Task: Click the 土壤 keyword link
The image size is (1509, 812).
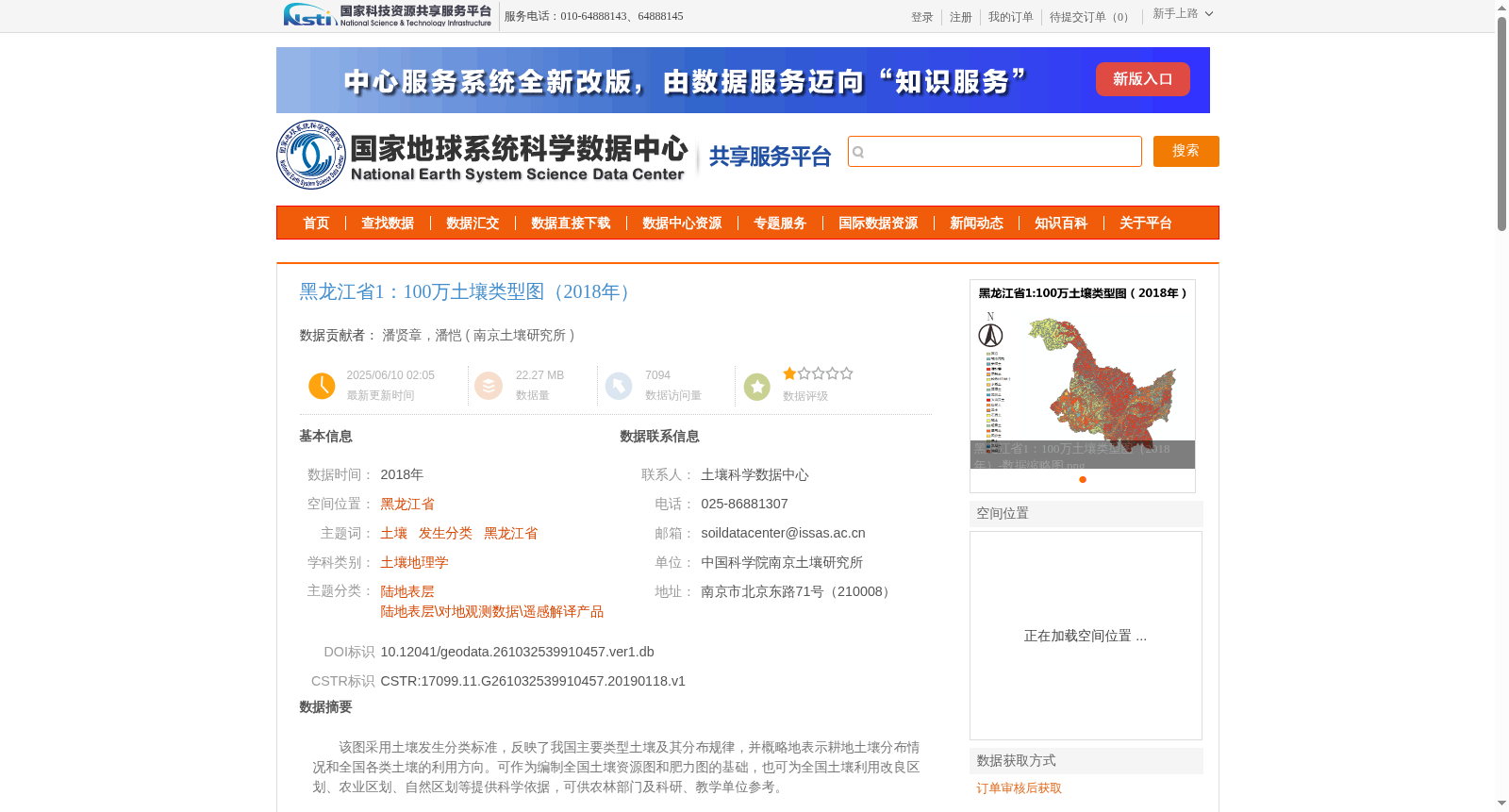Action: 394,534
